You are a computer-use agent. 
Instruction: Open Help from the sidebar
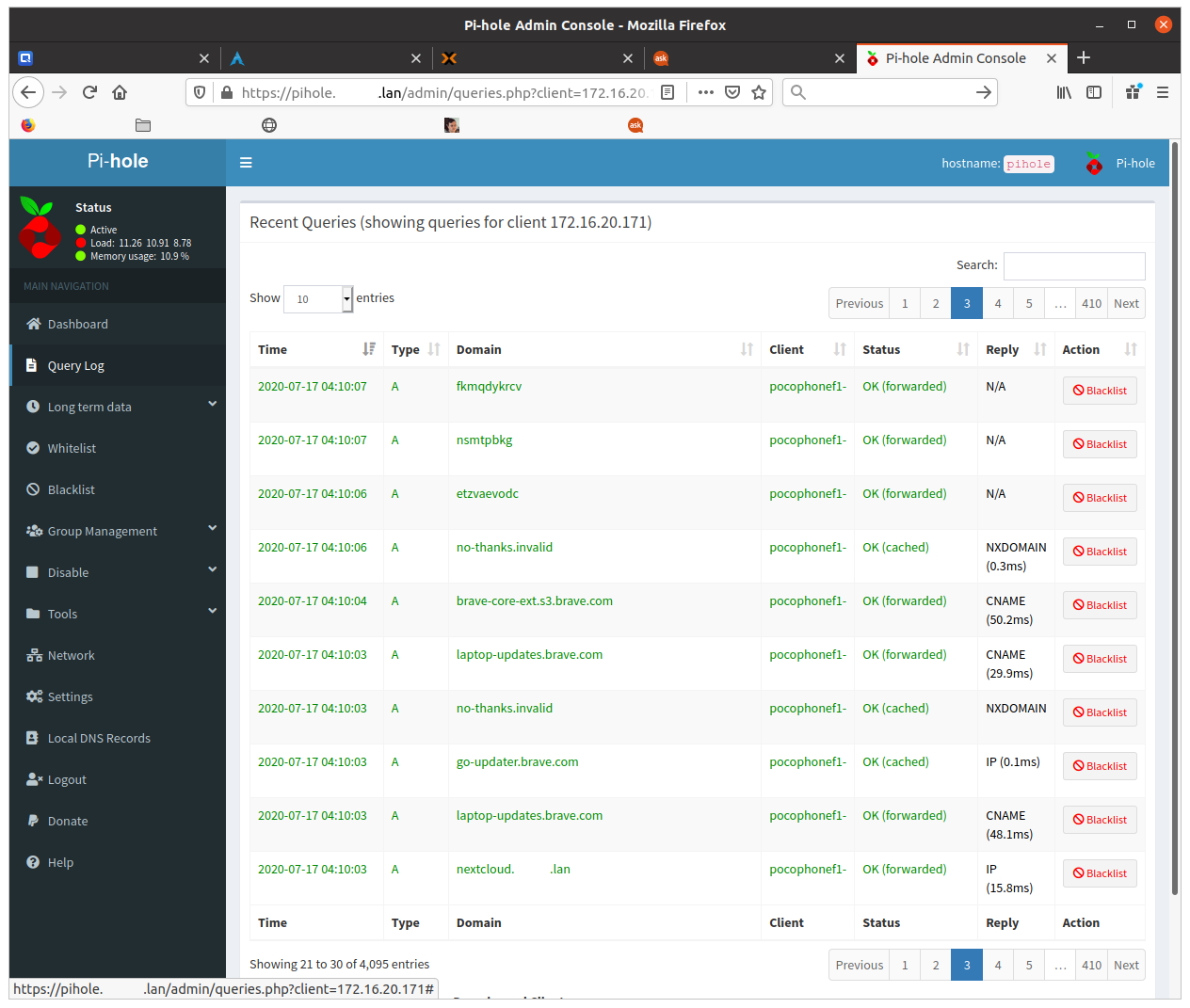click(118, 862)
